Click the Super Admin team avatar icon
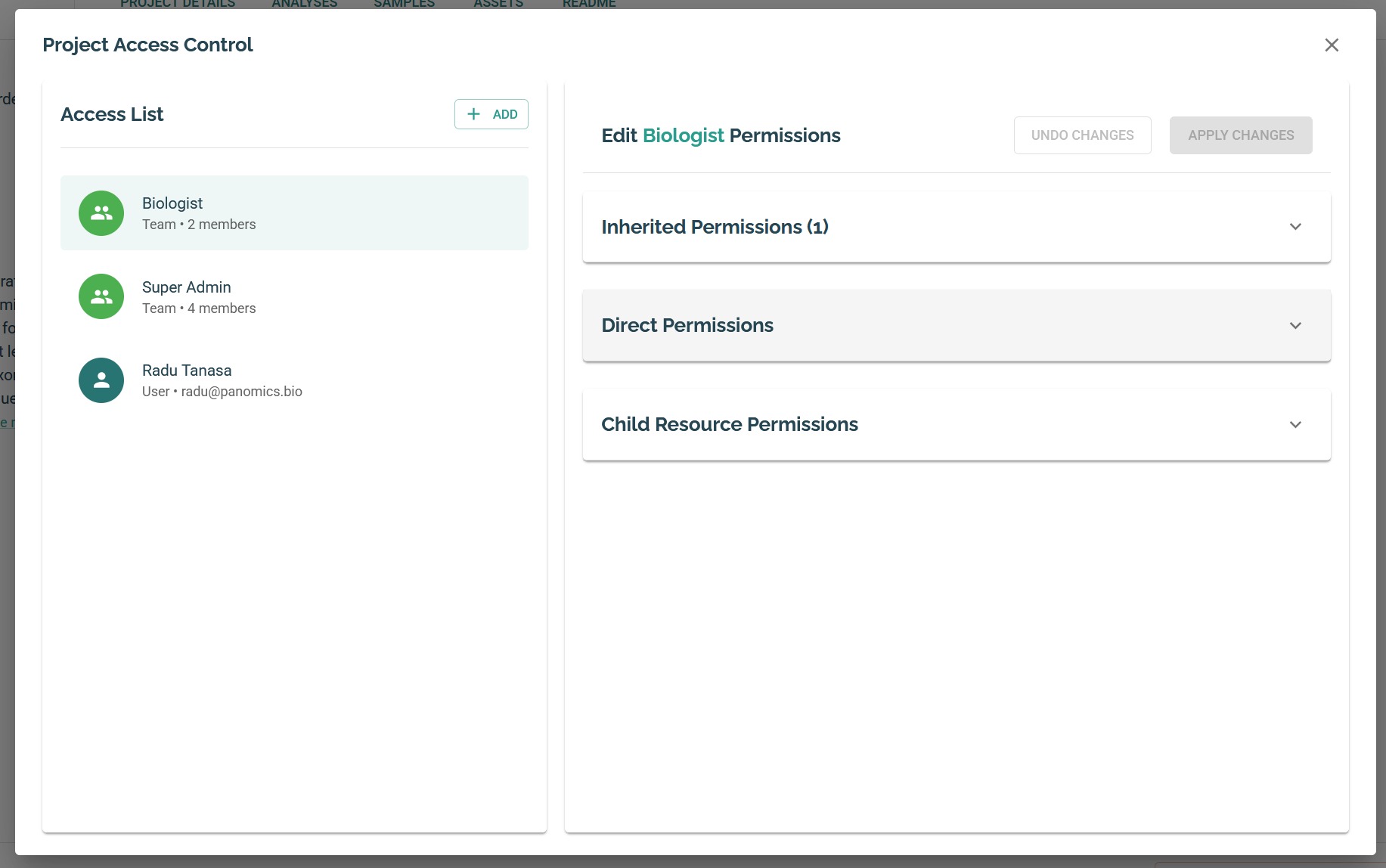This screenshot has height=868, width=1386. [101, 296]
